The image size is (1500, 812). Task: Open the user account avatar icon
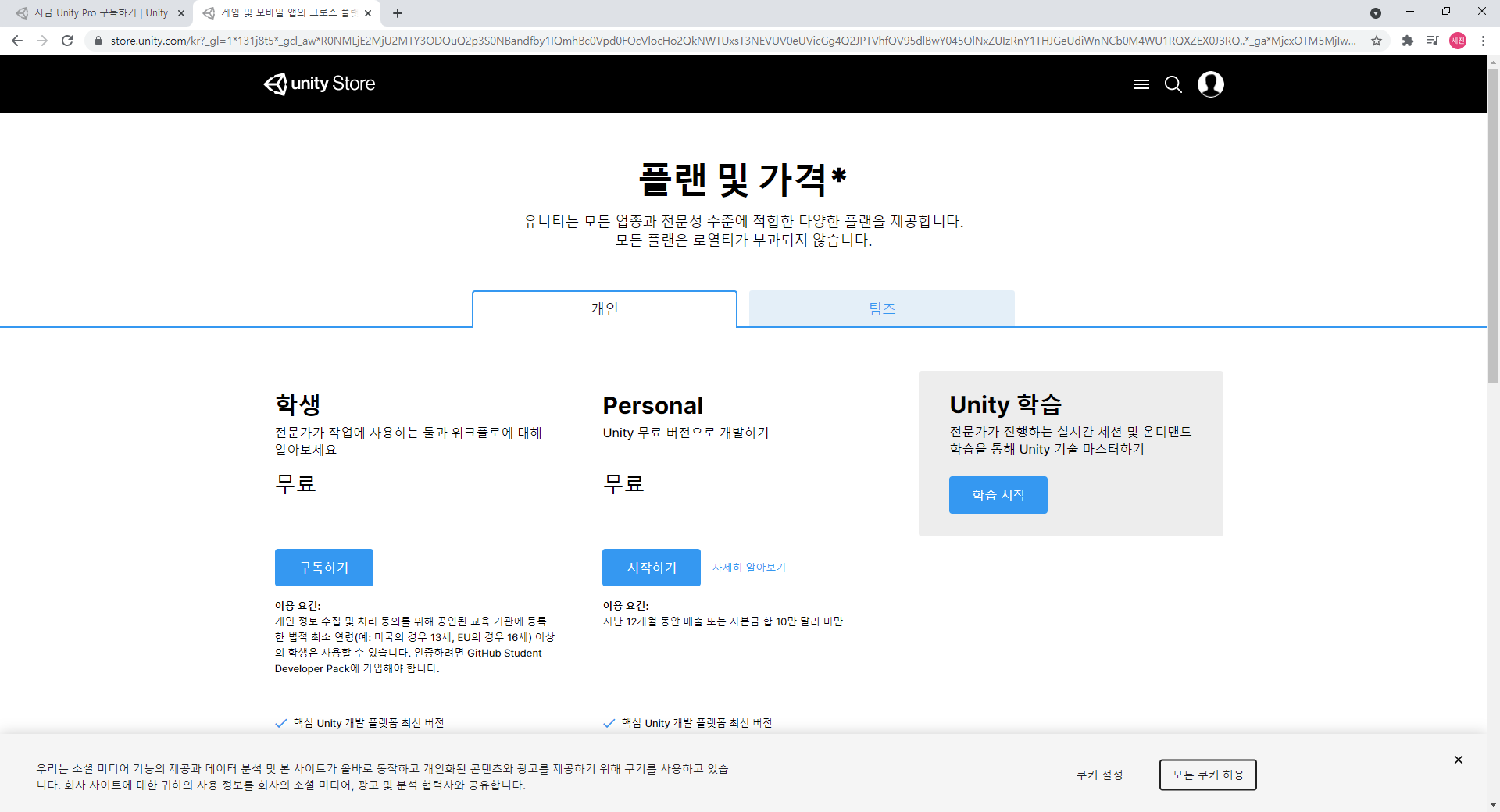[x=1210, y=84]
